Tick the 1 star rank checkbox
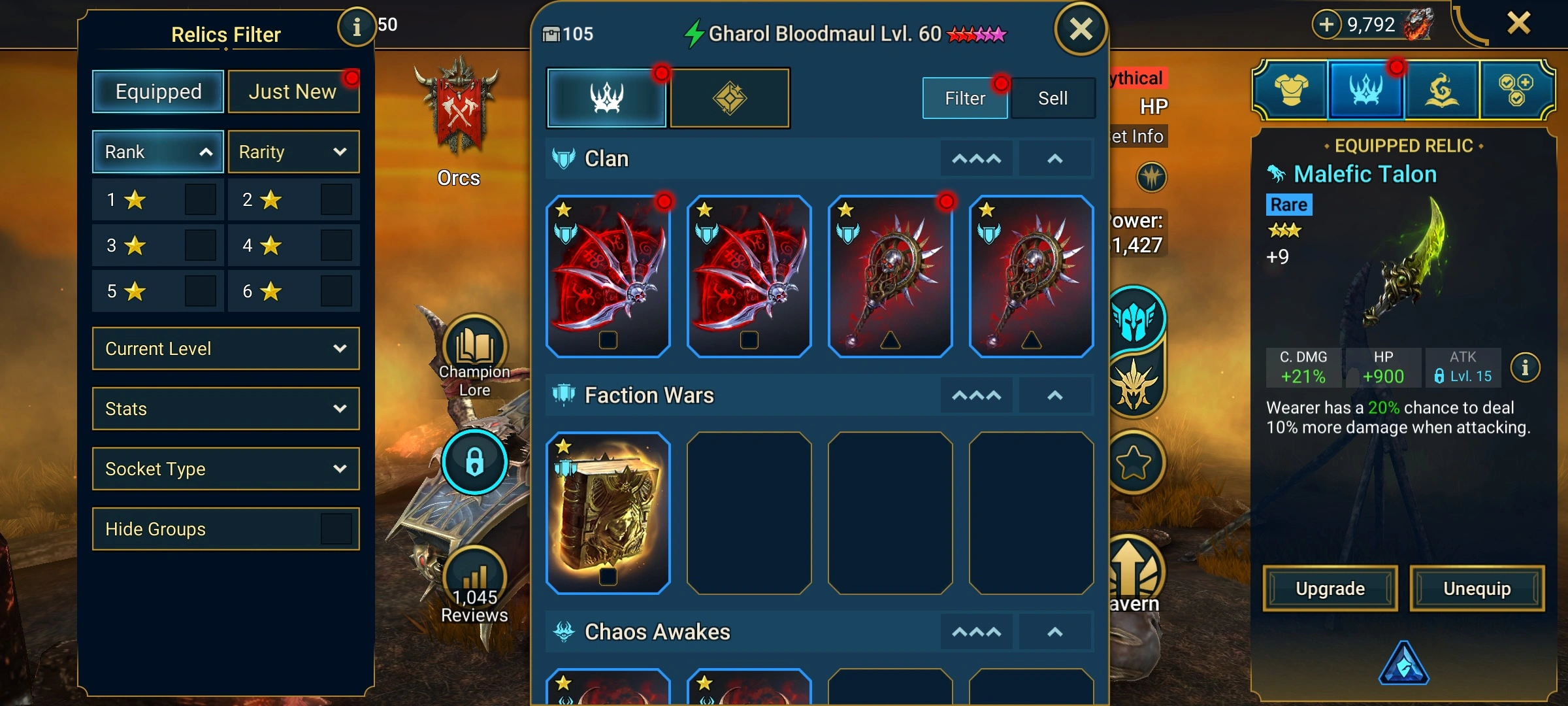Screen dimensions: 1568x706 pyautogui.click(x=201, y=199)
